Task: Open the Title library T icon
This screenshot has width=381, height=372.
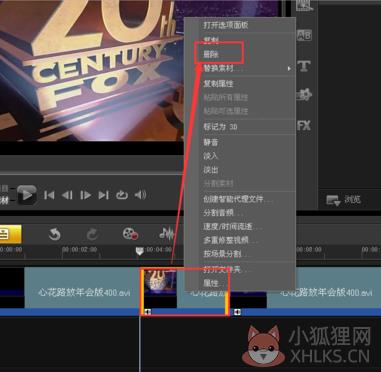Action: tap(304, 66)
